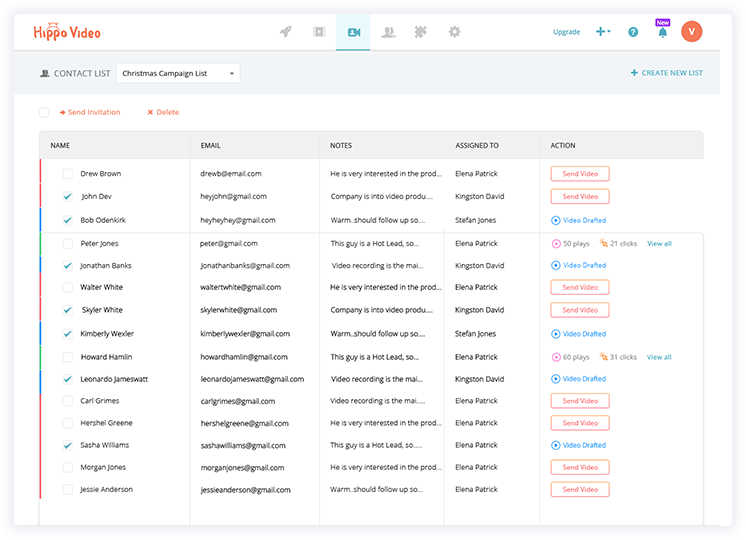The image size is (746, 540).
Task: Click the Upgrade link
Action: [566, 32]
